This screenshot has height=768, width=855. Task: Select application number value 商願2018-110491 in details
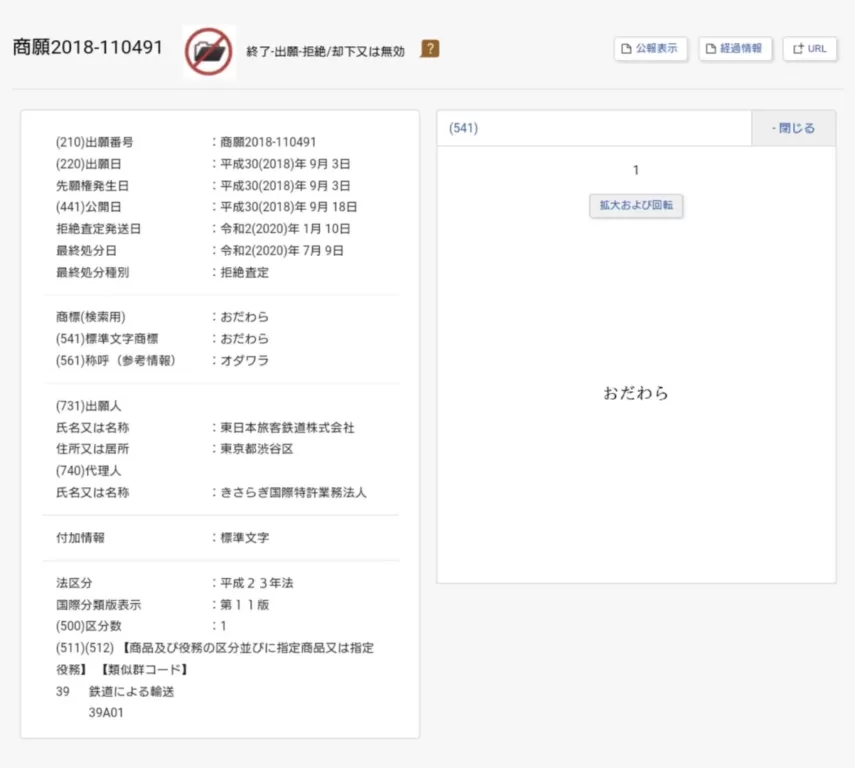pos(268,142)
